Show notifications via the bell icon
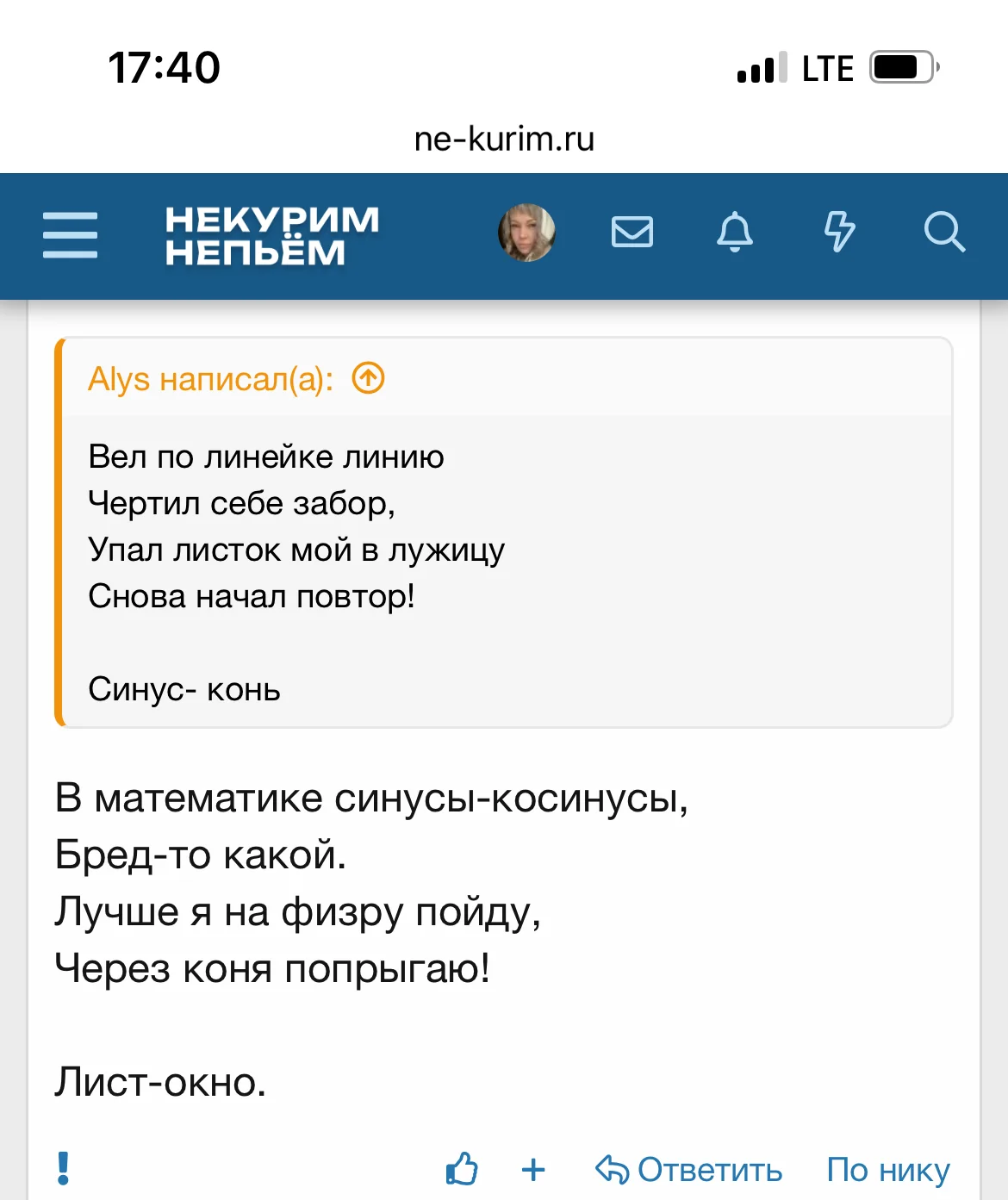The image size is (1008, 1200). 735,232
